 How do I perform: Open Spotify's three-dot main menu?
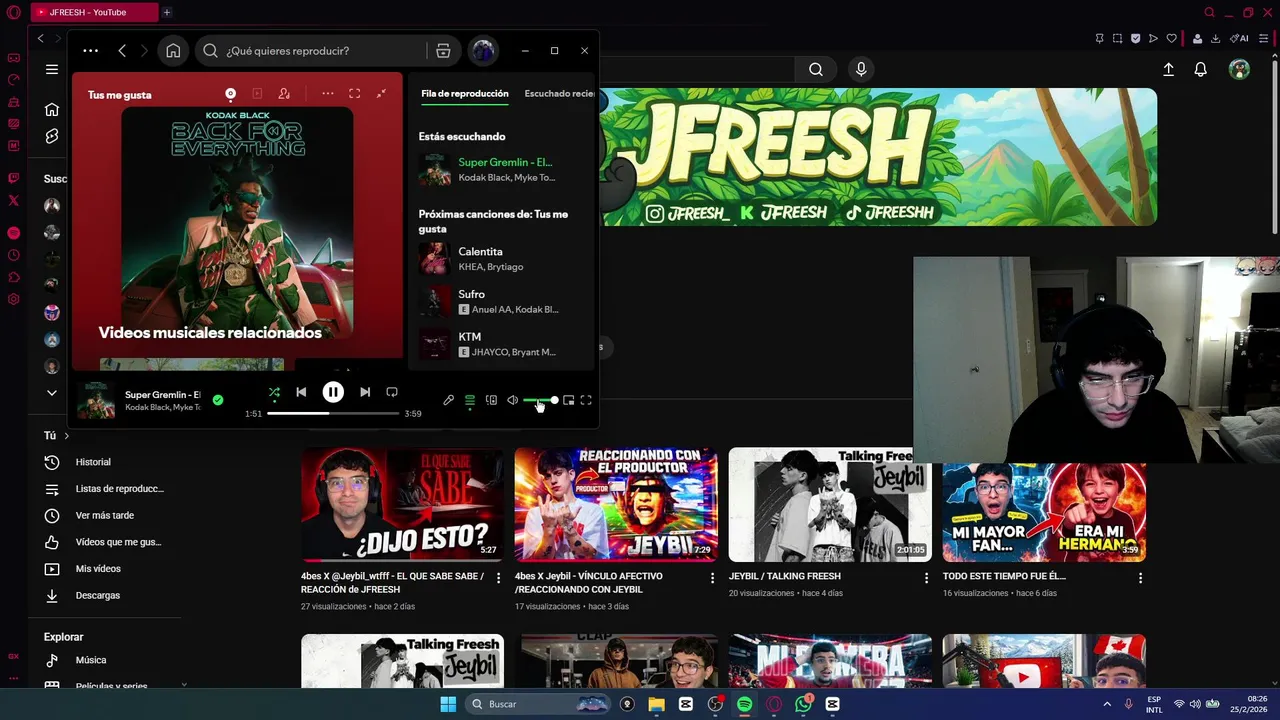tap(91, 51)
